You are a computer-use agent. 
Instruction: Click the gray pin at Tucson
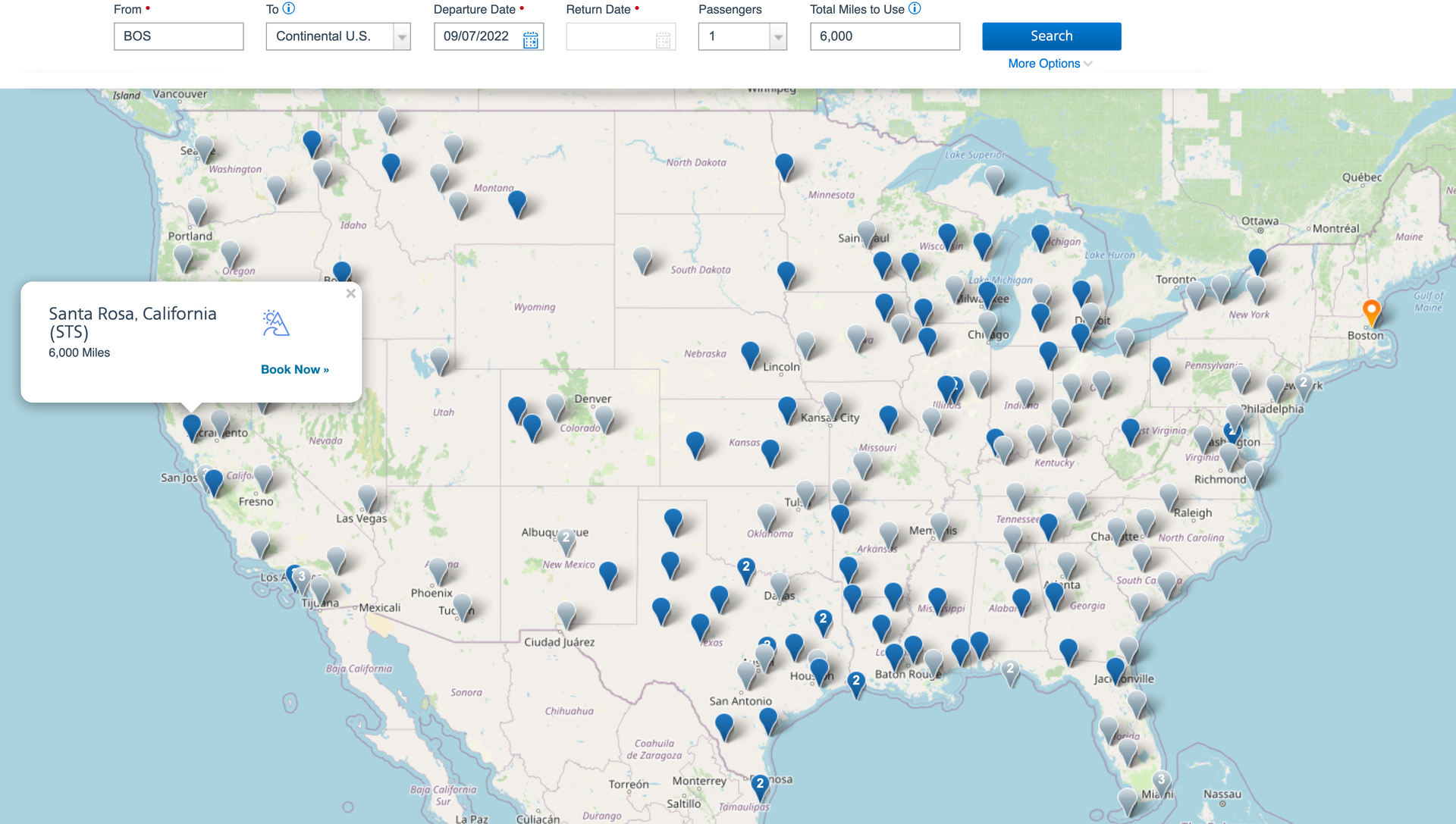coord(462,606)
